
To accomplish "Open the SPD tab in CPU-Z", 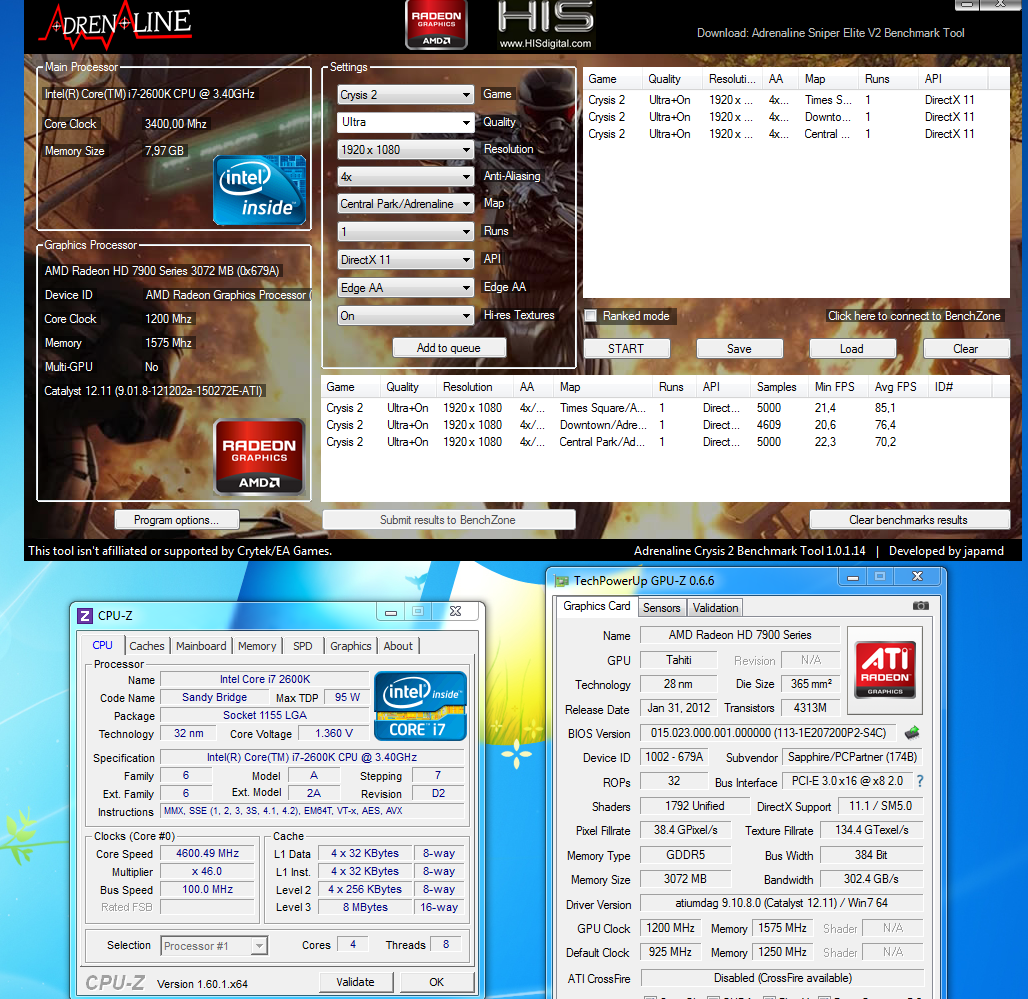I will [x=303, y=646].
